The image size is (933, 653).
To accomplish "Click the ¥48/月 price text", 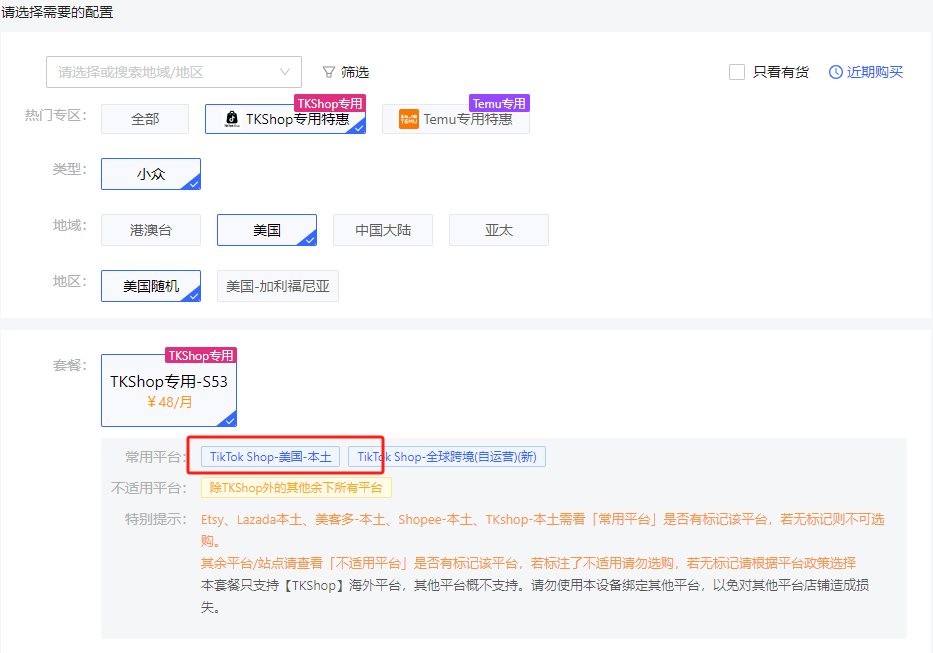I will click(x=169, y=402).
